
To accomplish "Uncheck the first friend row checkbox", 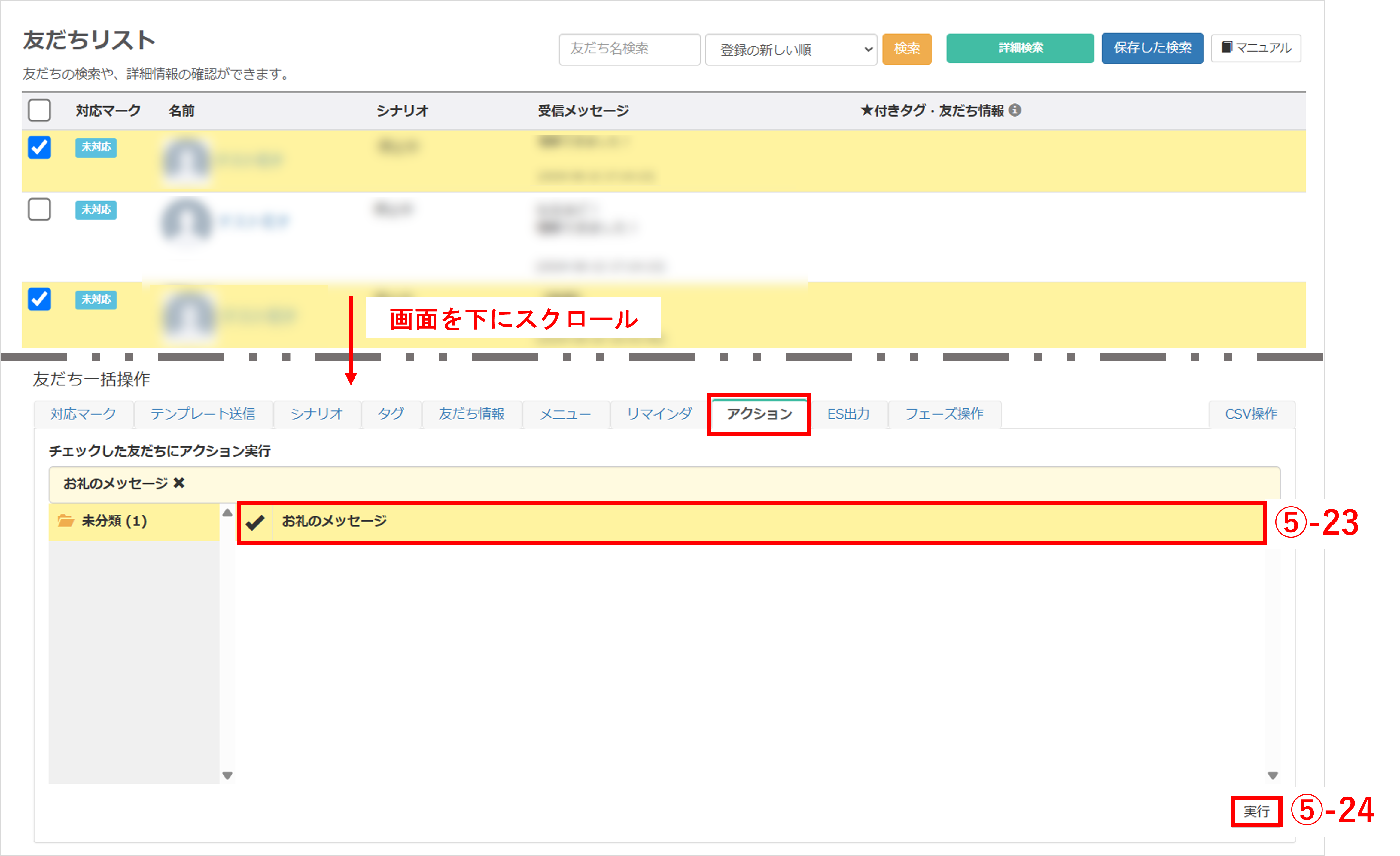I will 39,147.
